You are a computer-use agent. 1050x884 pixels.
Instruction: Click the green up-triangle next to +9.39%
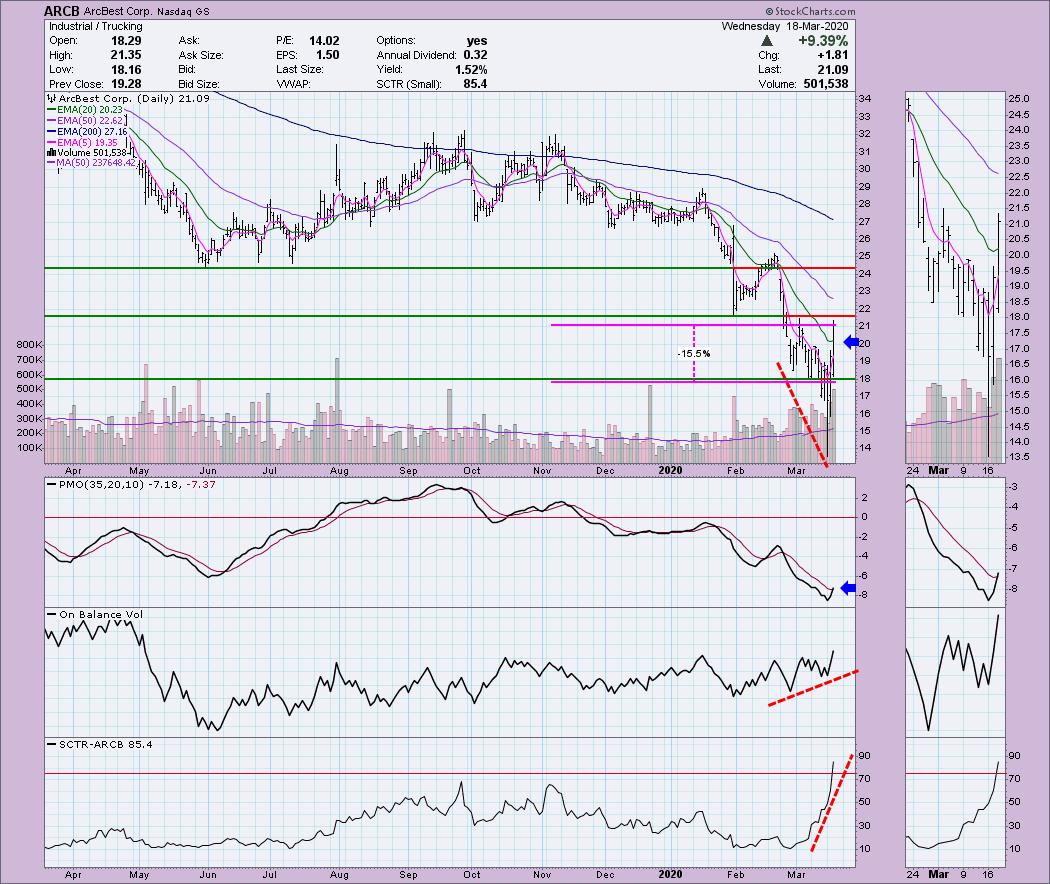pos(767,41)
